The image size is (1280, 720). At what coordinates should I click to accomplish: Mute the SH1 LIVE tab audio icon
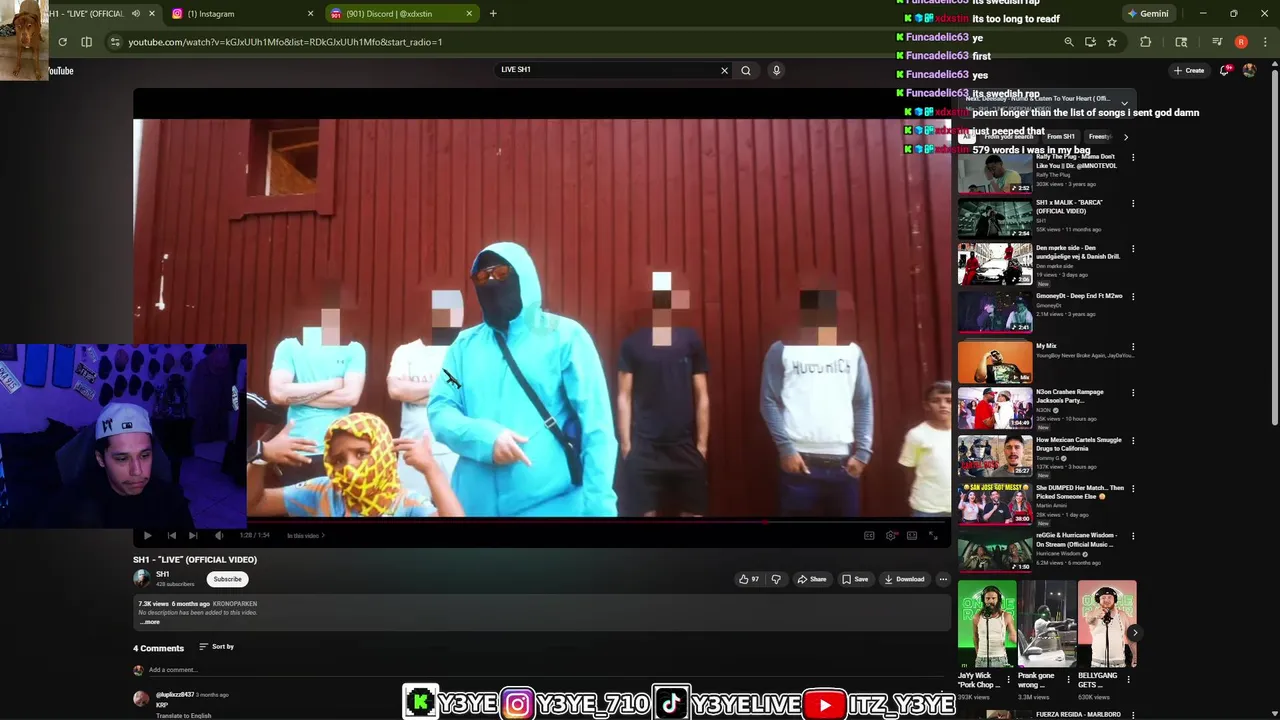pos(136,14)
